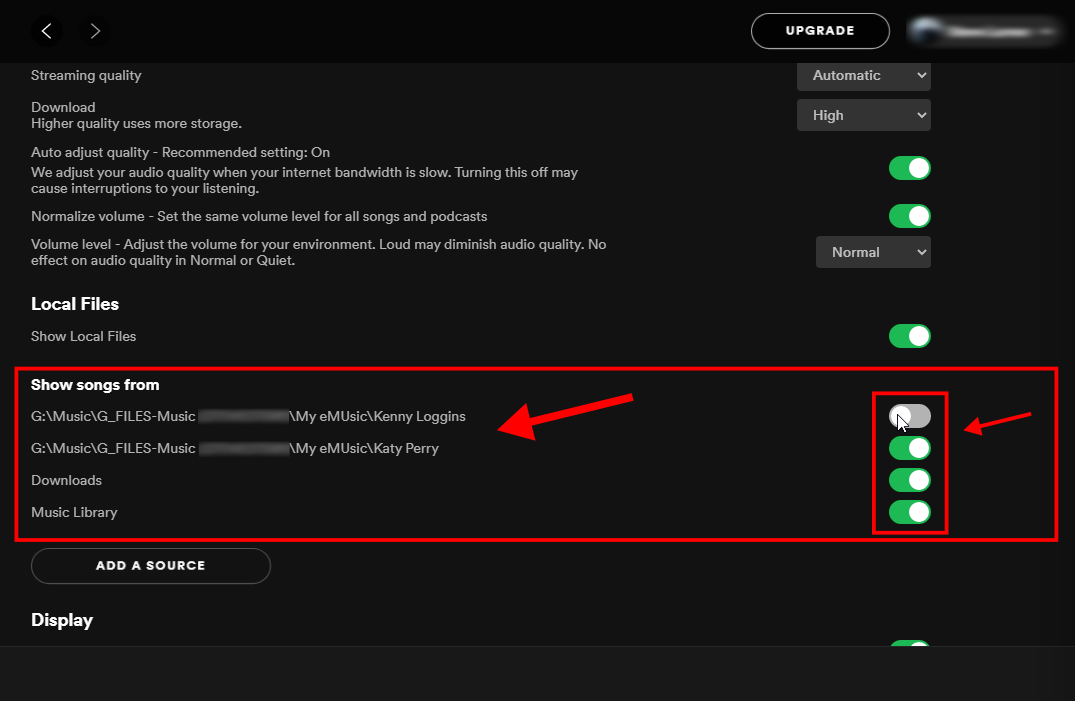The width and height of the screenshot is (1075, 701).
Task: Open the blurred user profile menu
Action: coord(984,32)
